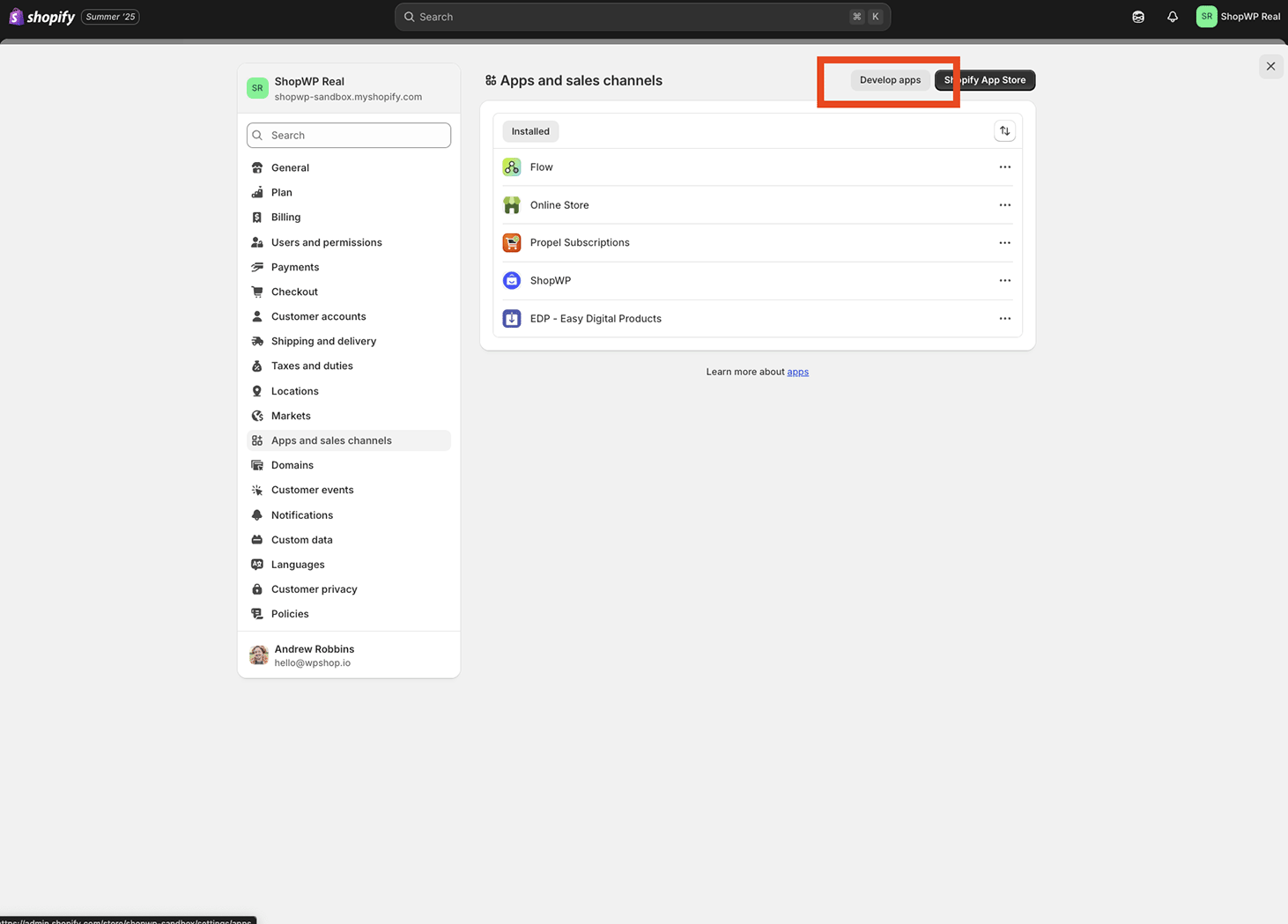
Task: Focus the top admin Search field
Action: pos(642,17)
